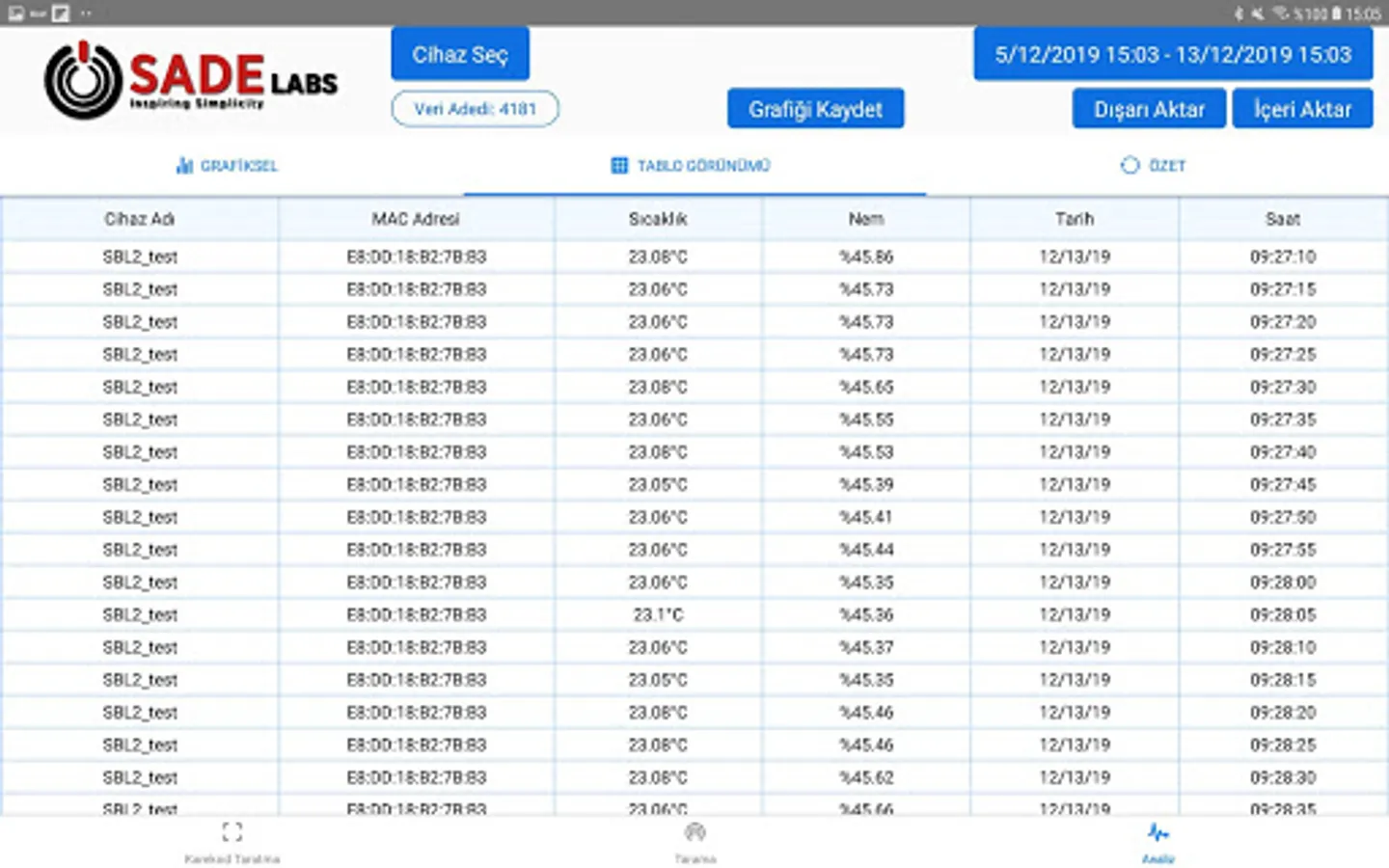Select the time cell 09:27:10
This screenshot has height=868, width=1389.
click(1283, 257)
